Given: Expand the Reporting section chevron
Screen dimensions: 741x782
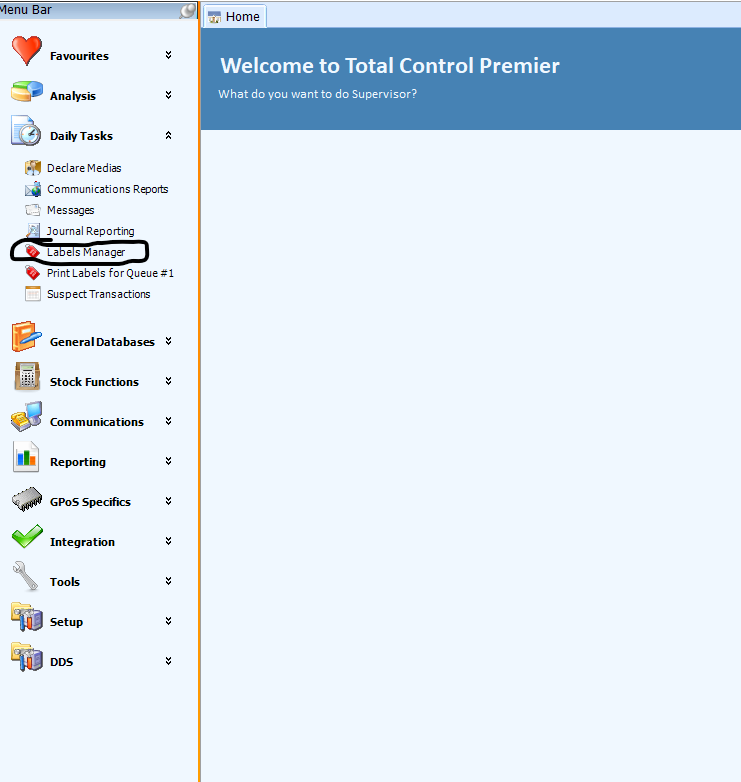Looking at the screenshot, I should point(169,461).
